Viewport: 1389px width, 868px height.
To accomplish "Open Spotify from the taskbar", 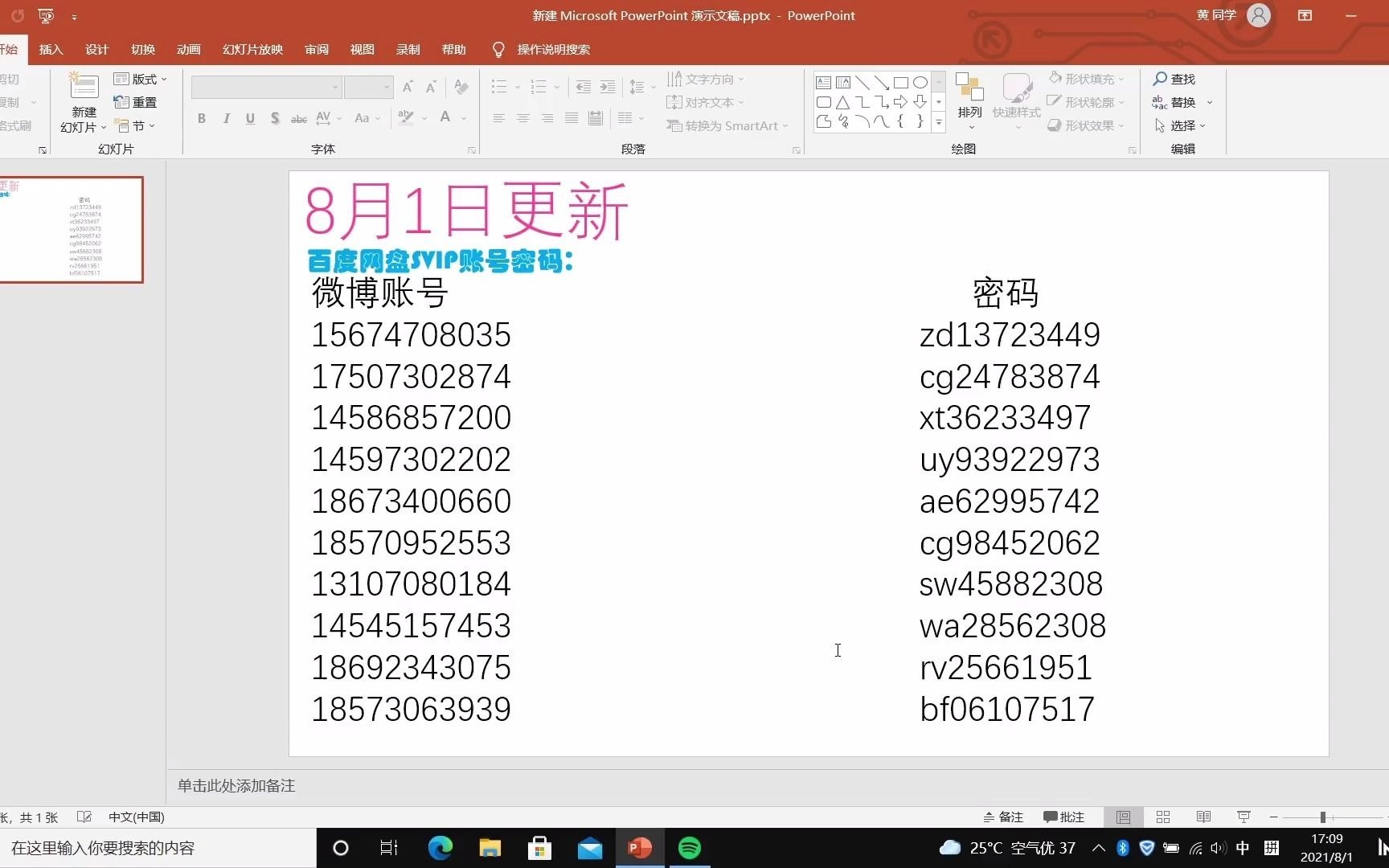I will [x=690, y=848].
